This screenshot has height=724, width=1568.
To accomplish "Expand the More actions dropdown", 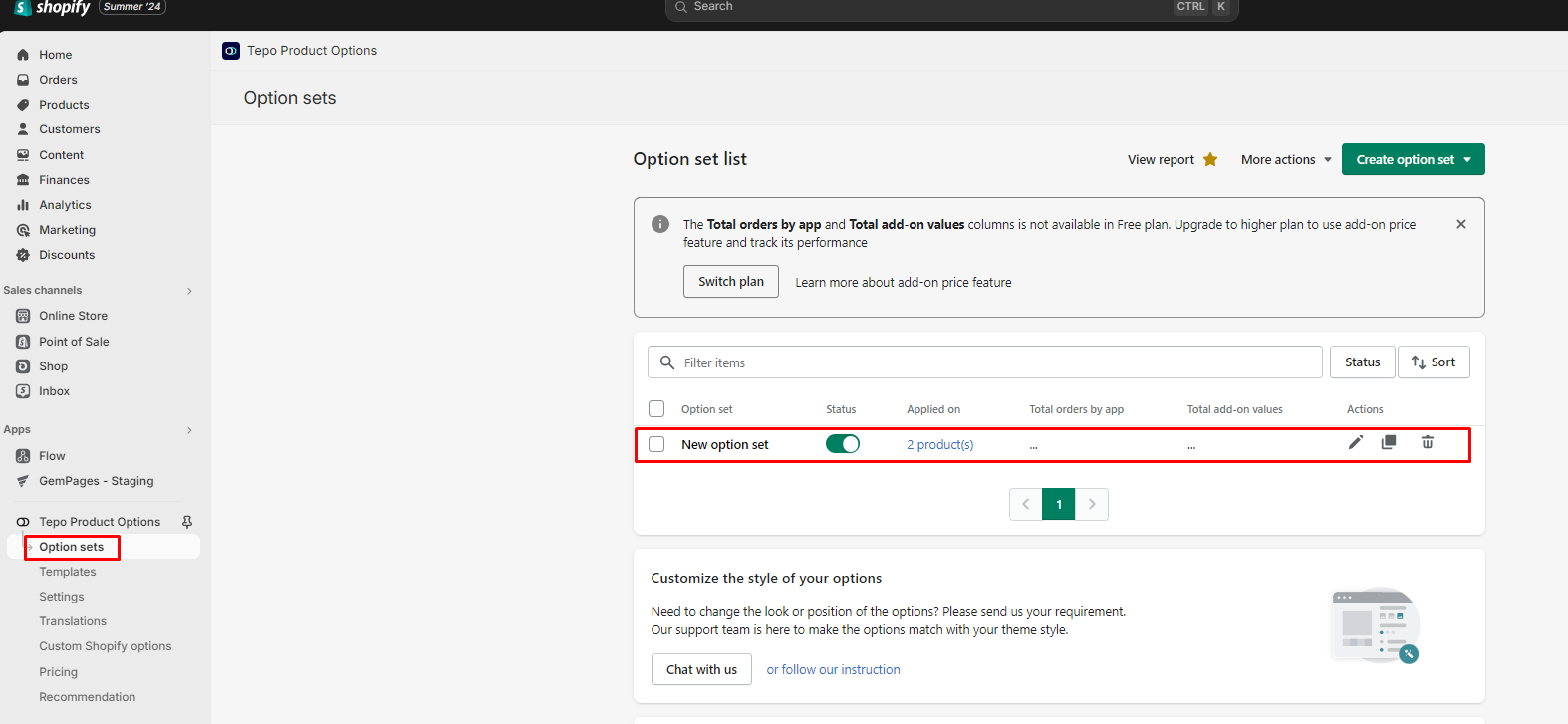I will click(1285, 160).
